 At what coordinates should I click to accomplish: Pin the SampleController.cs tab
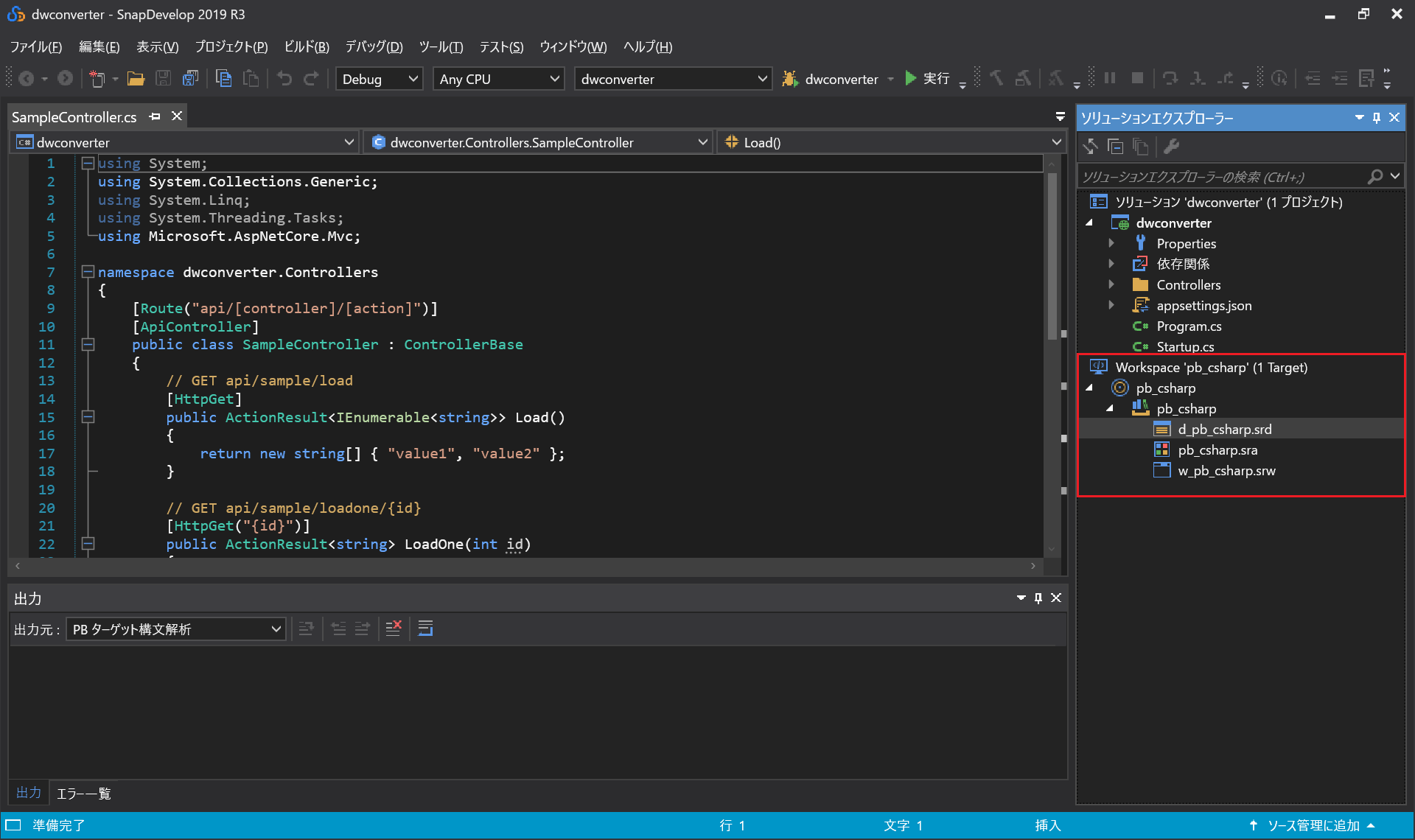155,116
